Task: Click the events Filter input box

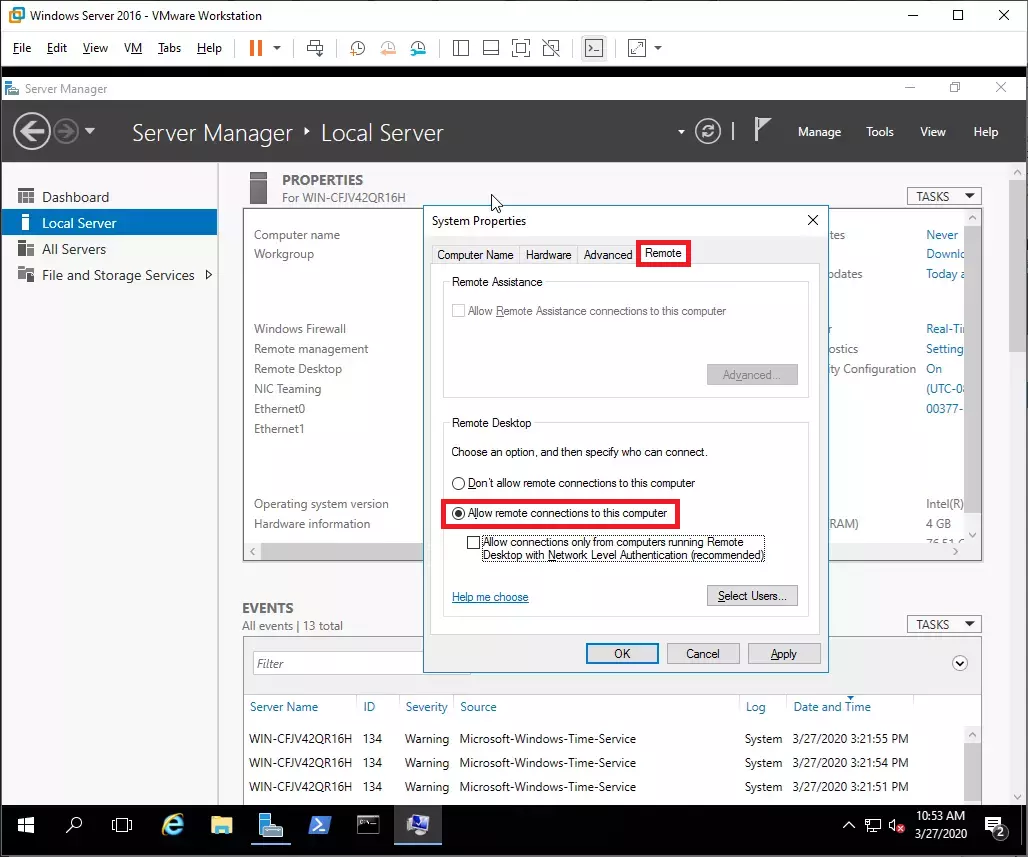Action: coord(338,664)
